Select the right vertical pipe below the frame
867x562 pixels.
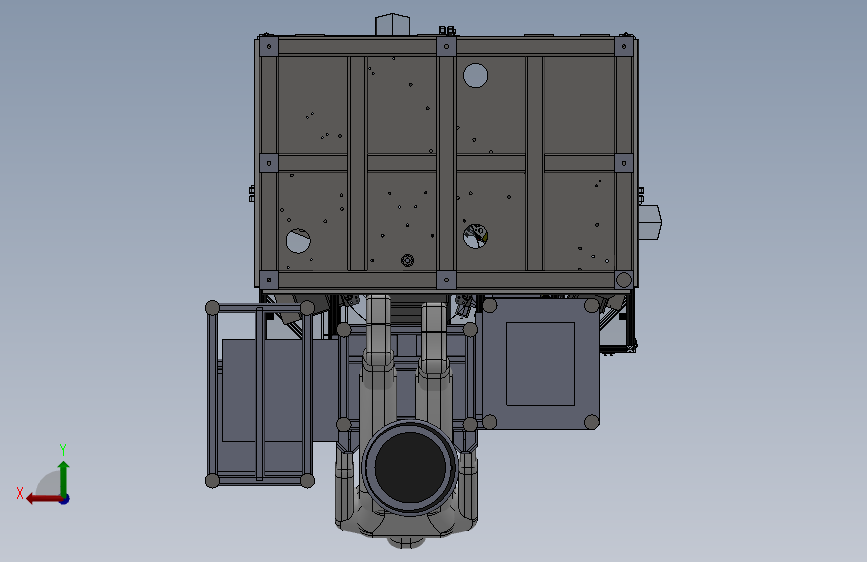[434, 337]
